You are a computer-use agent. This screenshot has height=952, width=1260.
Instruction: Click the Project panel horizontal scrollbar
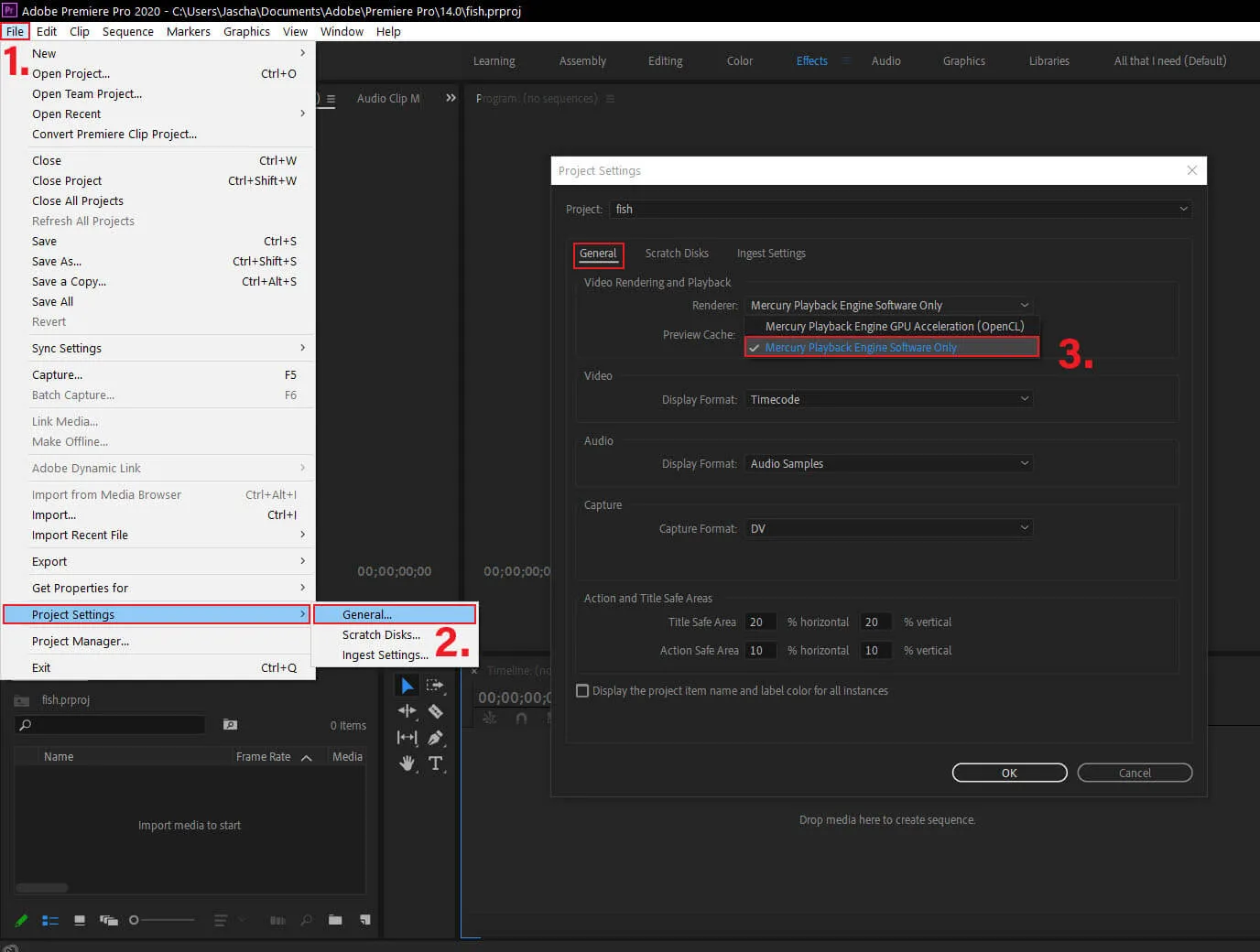[x=42, y=888]
